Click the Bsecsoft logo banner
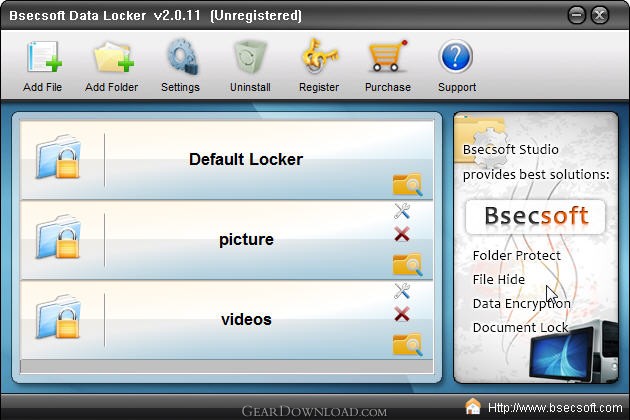 pos(536,216)
